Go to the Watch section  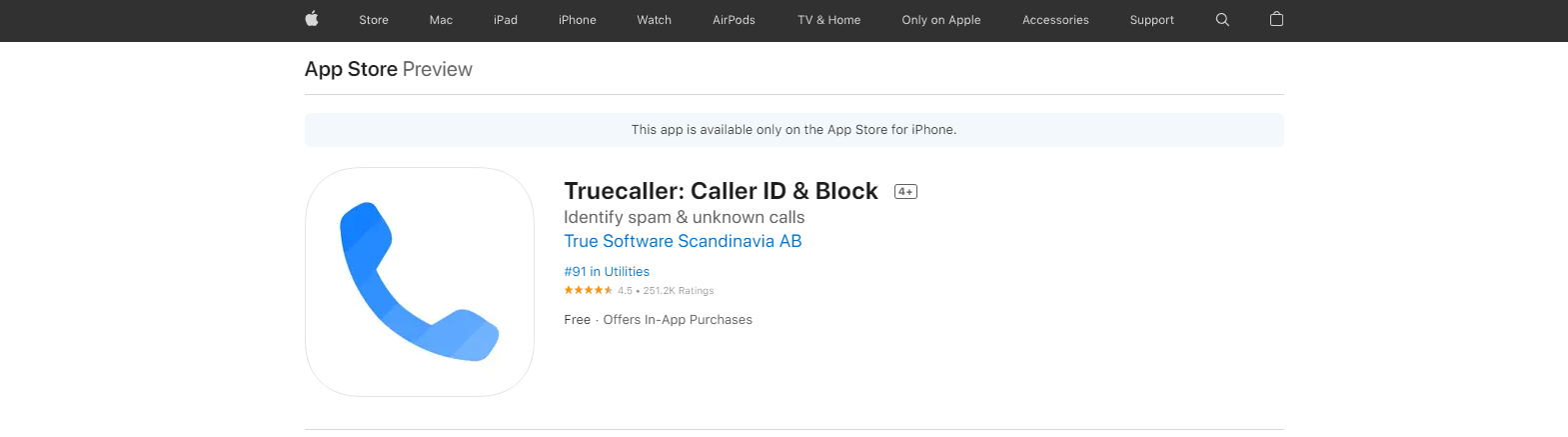tap(655, 20)
